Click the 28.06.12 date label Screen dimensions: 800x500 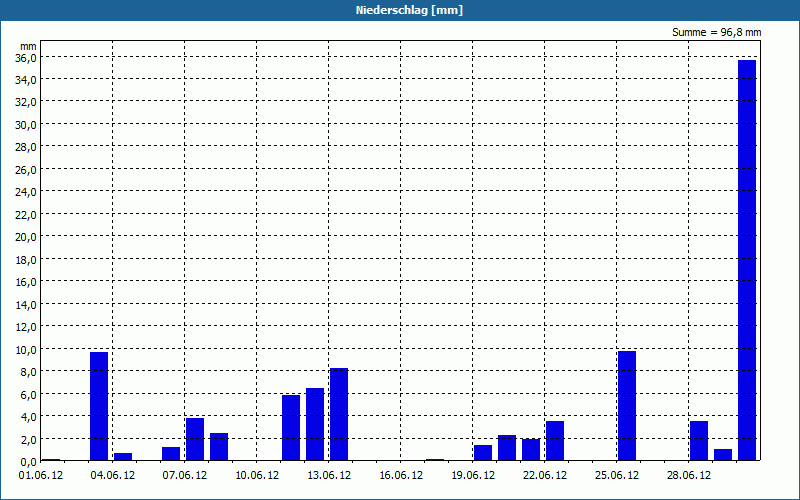pyautogui.click(x=689, y=476)
